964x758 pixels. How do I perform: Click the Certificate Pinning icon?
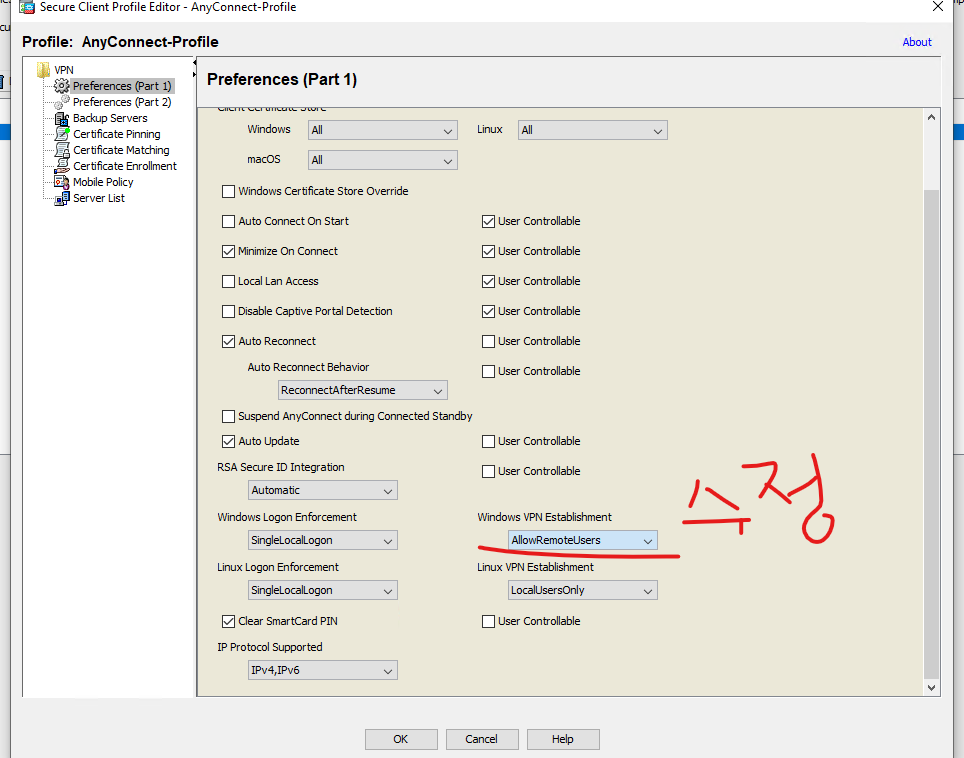click(x=61, y=134)
